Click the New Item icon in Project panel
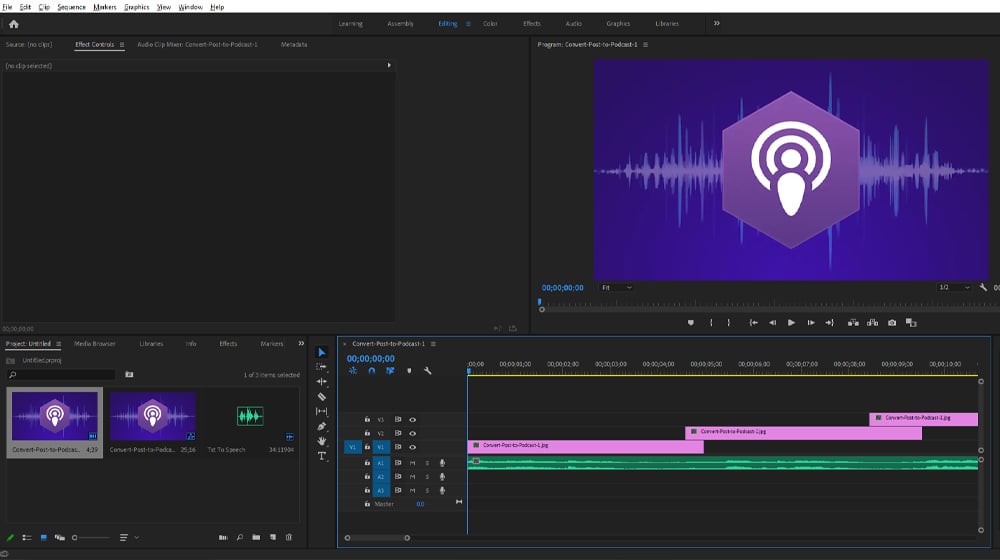Screen dimensions: 1000x560 click(x=272, y=538)
